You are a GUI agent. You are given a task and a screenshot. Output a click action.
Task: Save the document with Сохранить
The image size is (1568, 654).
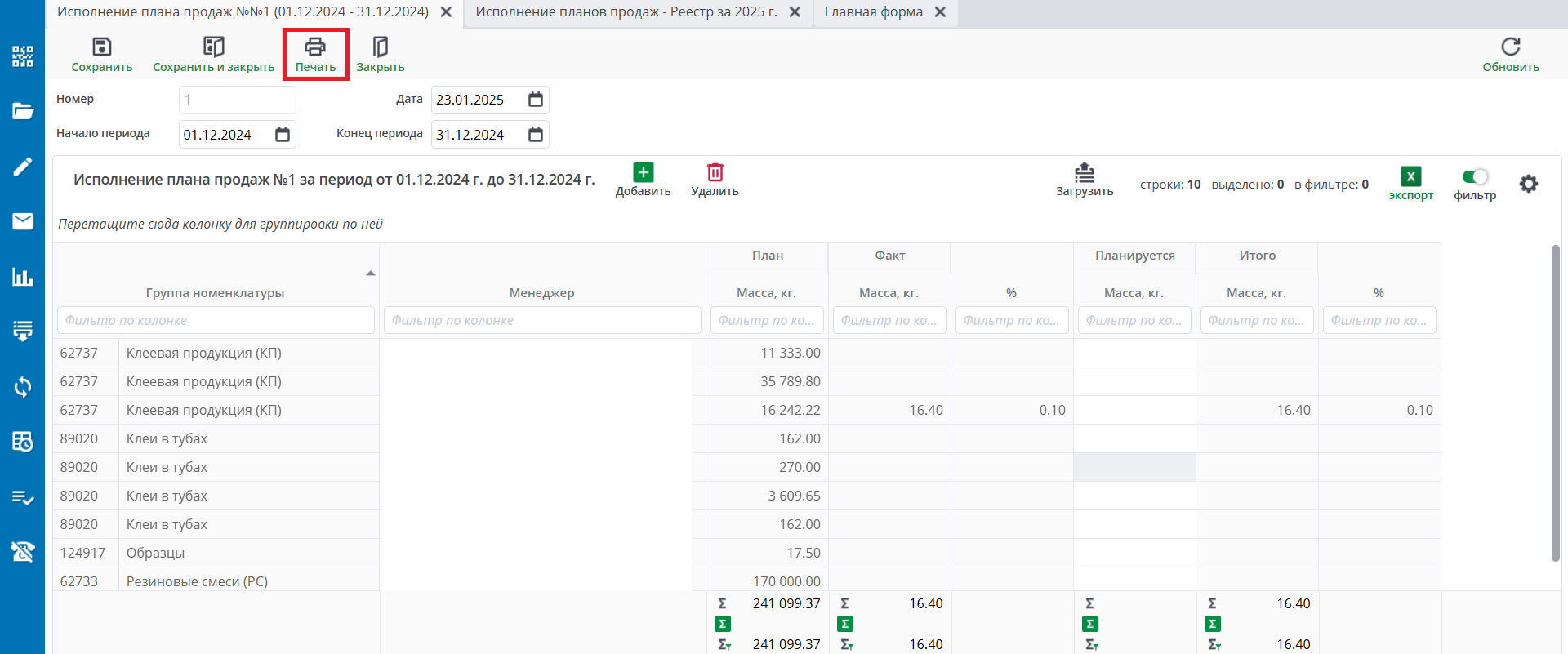pyautogui.click(x=102, y=47)
